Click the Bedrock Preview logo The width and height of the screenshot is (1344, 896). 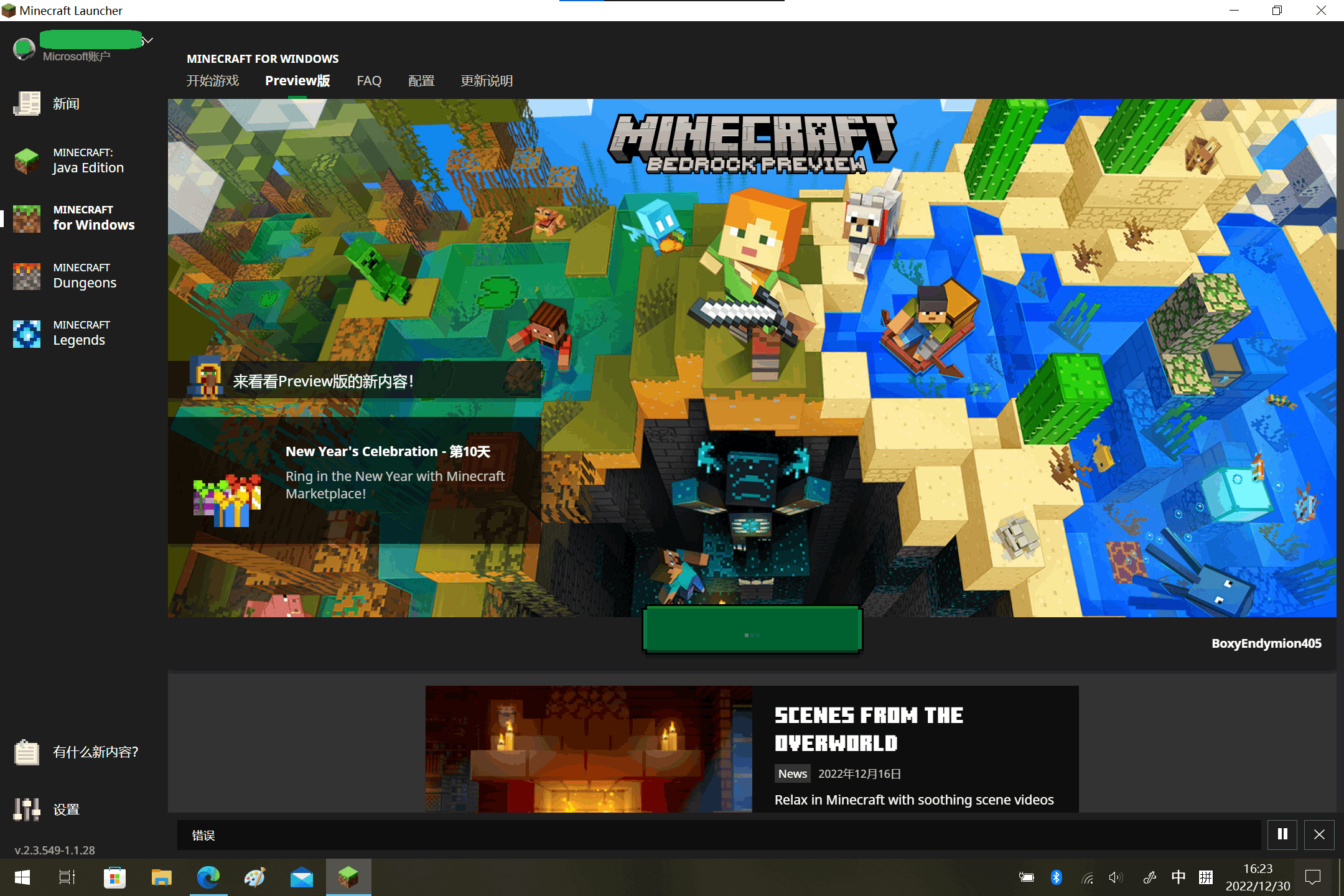click(x=753, y=144)
